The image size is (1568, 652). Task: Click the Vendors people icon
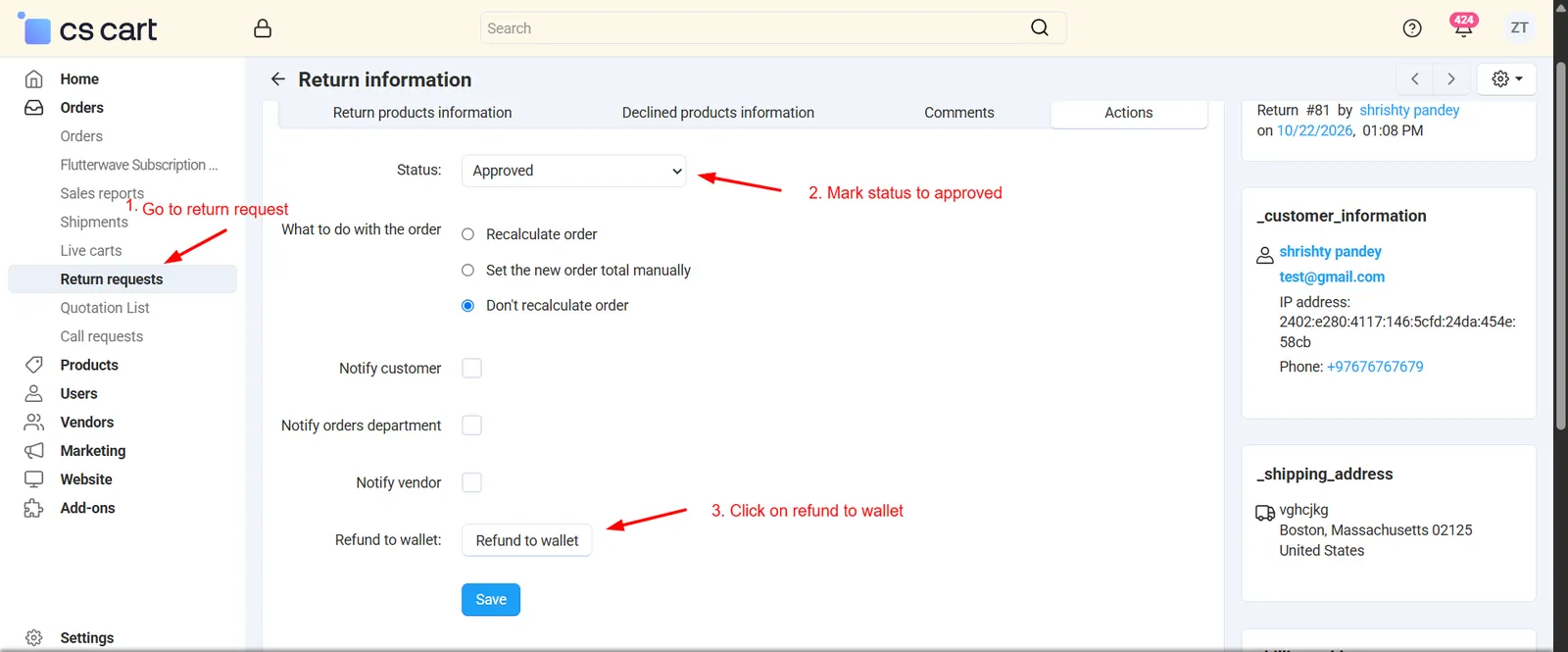point(34,422)
